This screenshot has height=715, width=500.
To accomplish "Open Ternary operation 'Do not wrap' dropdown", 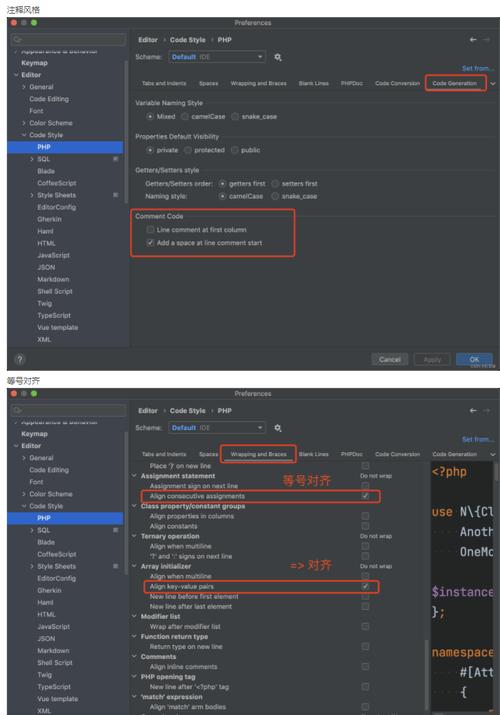I will coord(376,536).
